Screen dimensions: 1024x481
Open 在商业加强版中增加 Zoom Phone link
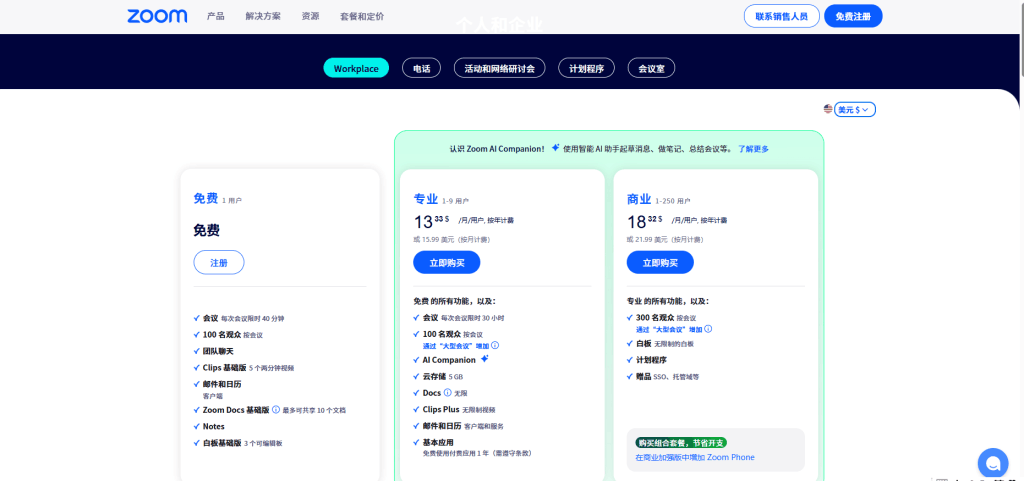click(695, 458)
